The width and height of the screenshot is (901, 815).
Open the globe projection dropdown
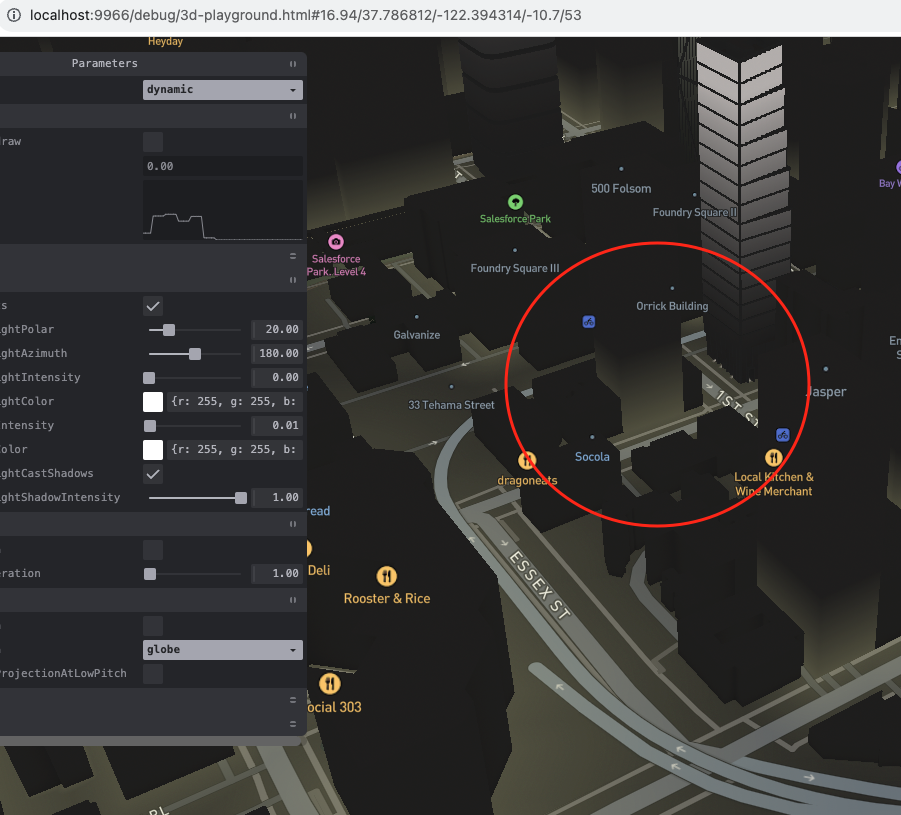222,649
